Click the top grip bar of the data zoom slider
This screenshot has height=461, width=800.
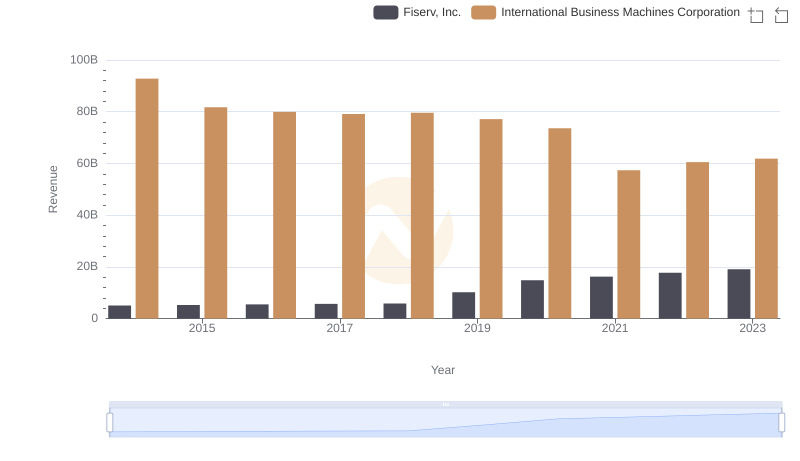[x=445, y=404]
